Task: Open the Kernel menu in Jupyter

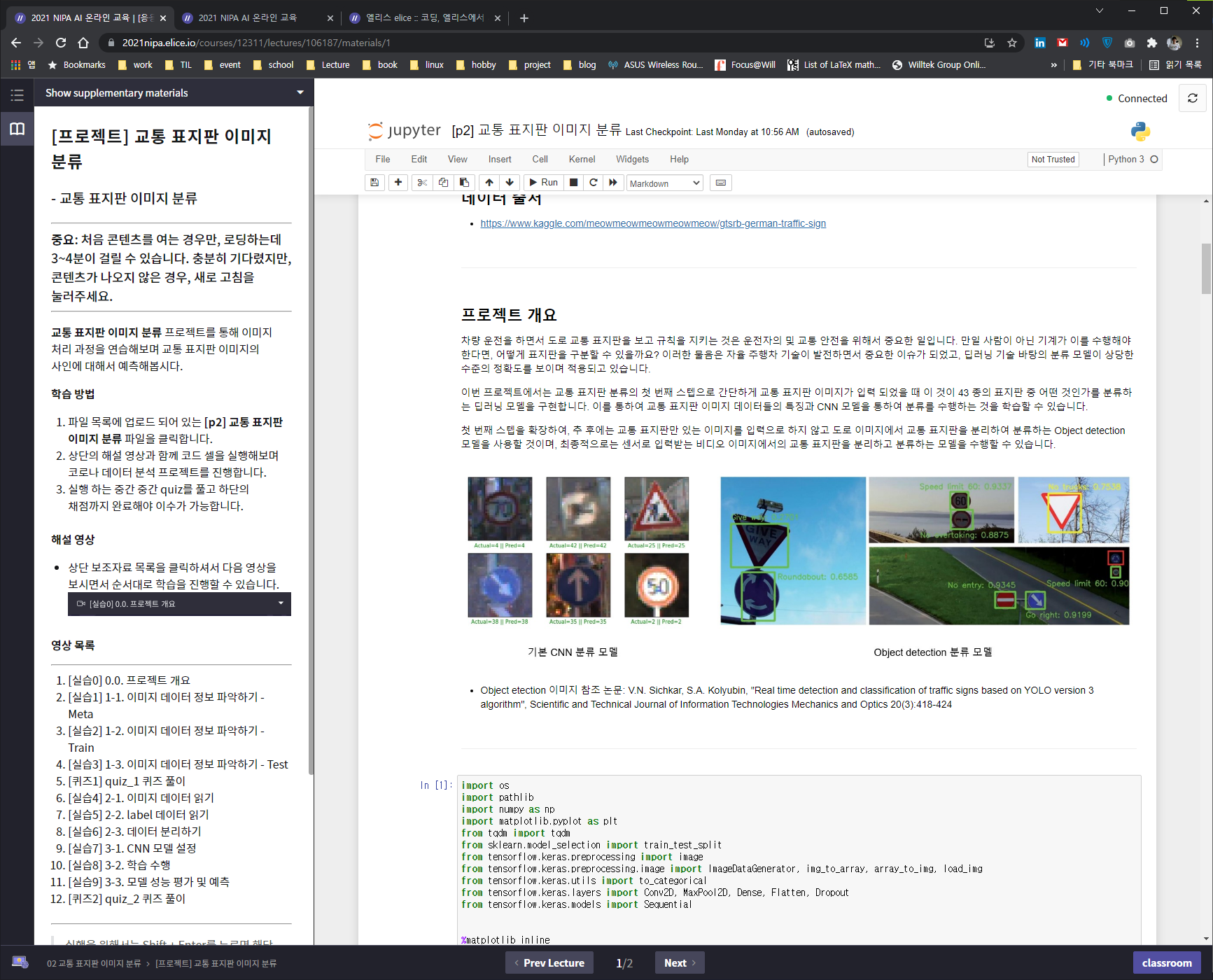Action: point(582,160)
